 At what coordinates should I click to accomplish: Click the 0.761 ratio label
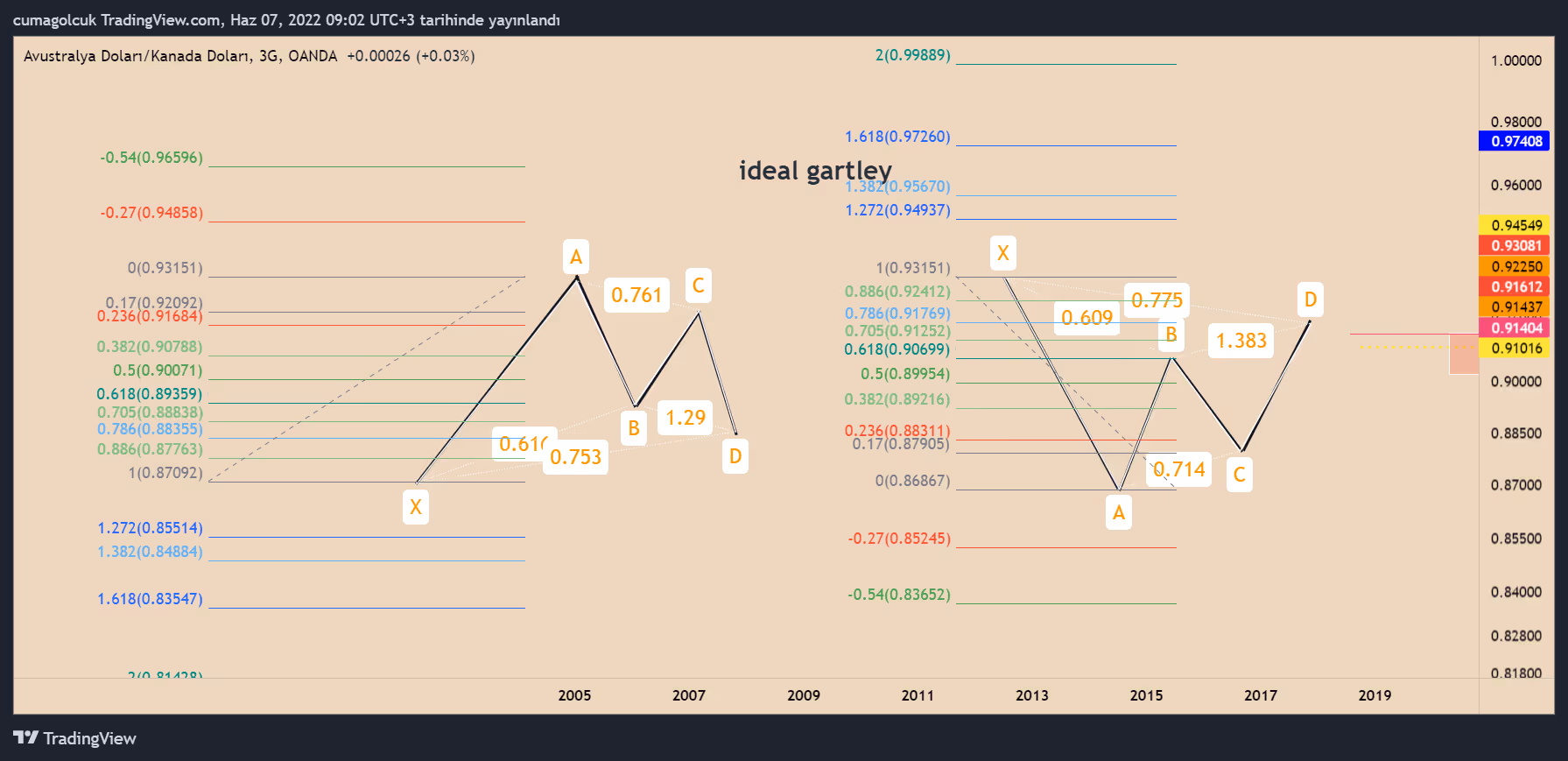636,295
